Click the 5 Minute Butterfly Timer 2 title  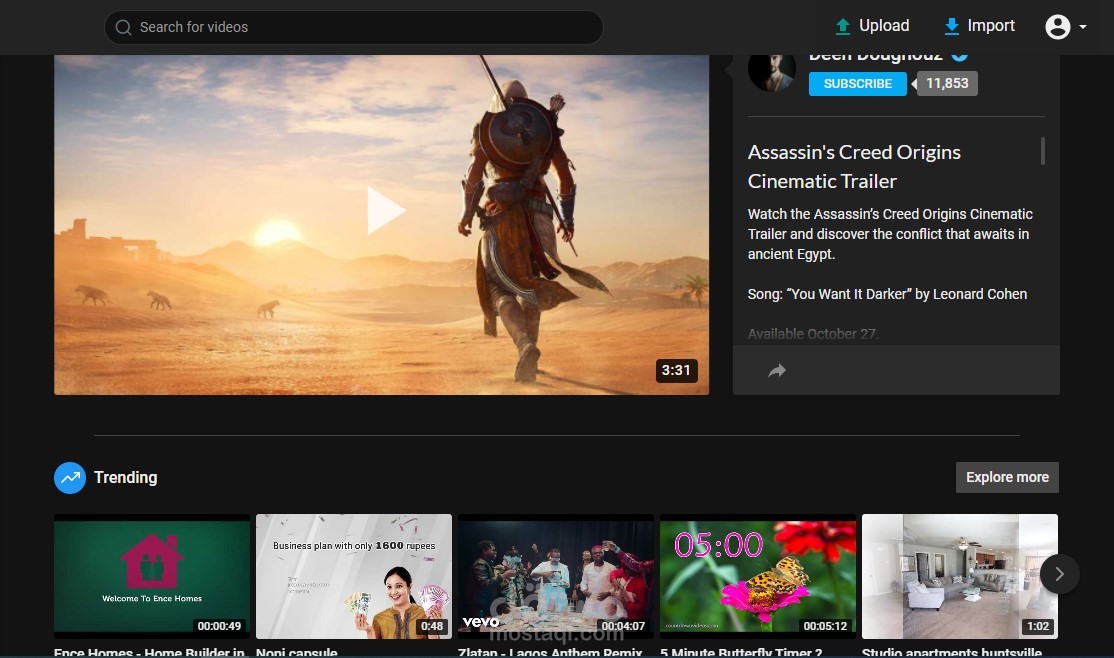(741, 652)
